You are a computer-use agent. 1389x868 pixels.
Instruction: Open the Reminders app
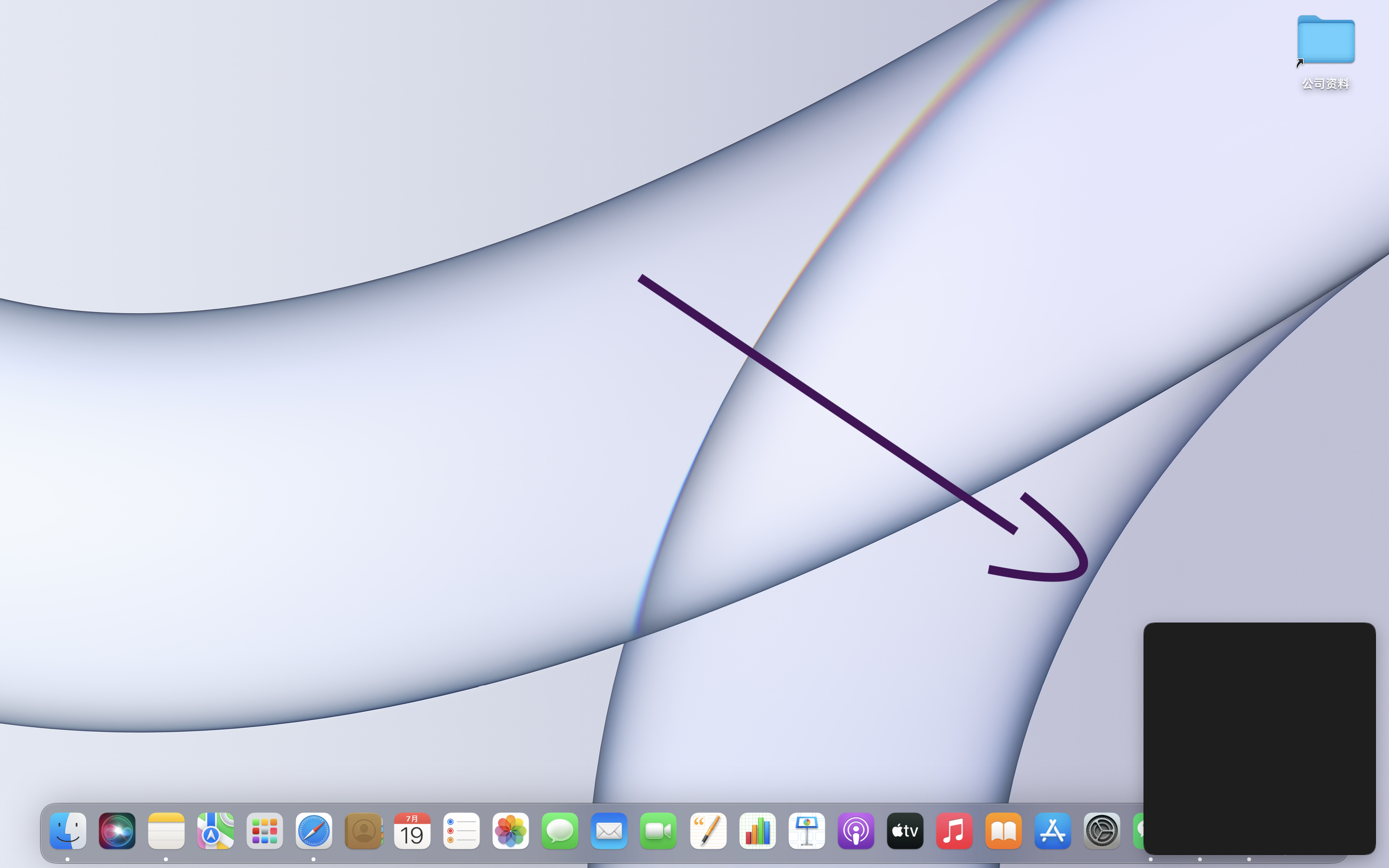(x=462, y=831)
